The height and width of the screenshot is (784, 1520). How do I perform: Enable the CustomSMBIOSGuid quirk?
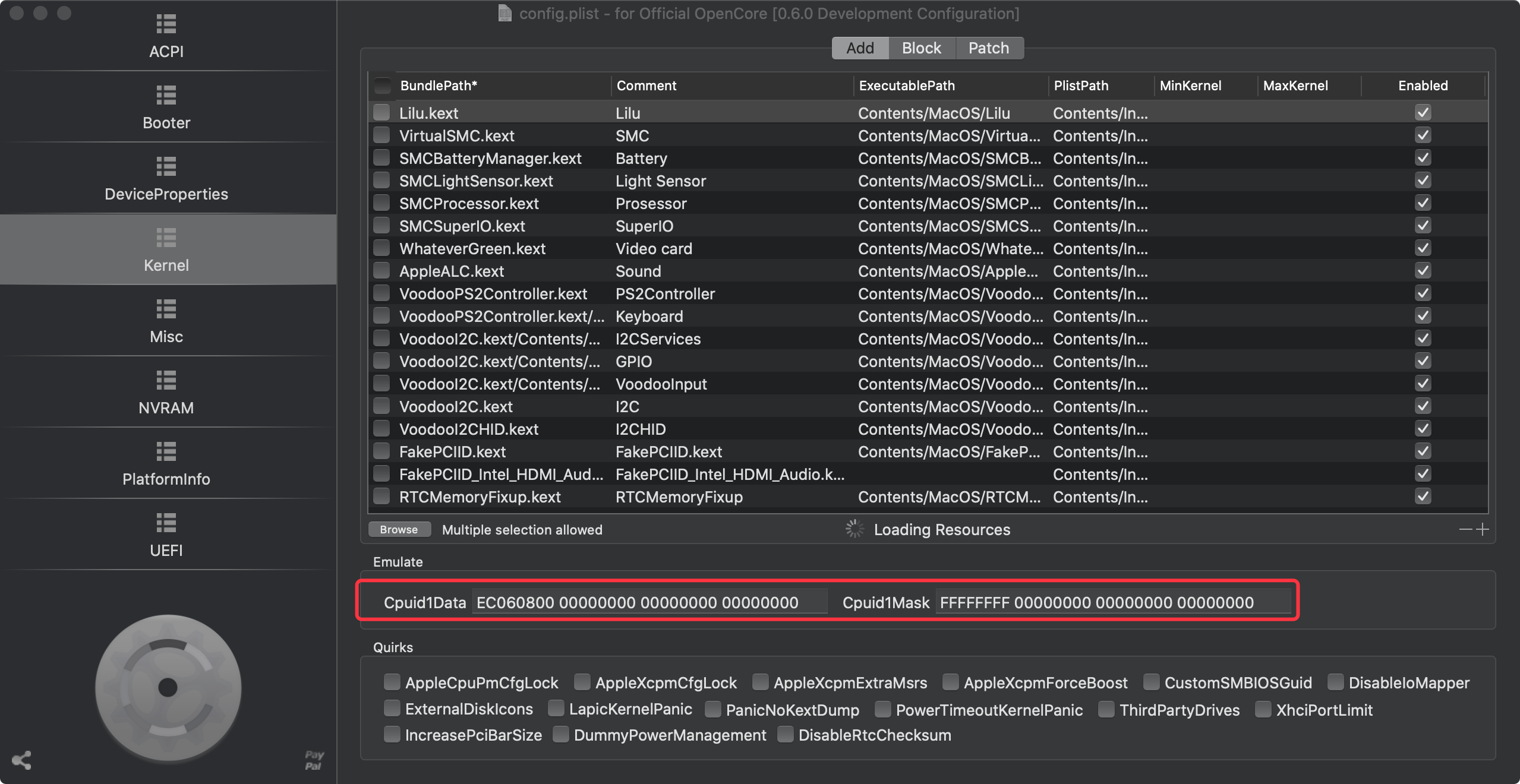[1151, 682]
